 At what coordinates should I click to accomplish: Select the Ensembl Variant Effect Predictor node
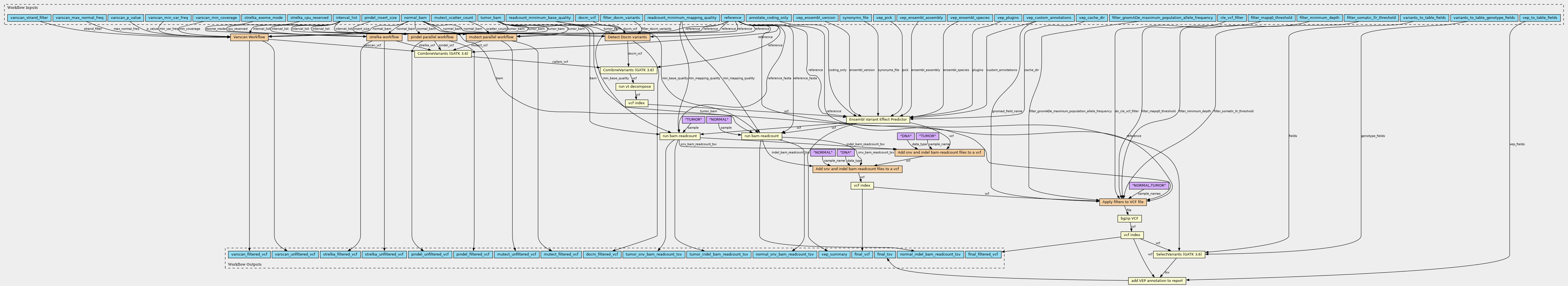877,119
